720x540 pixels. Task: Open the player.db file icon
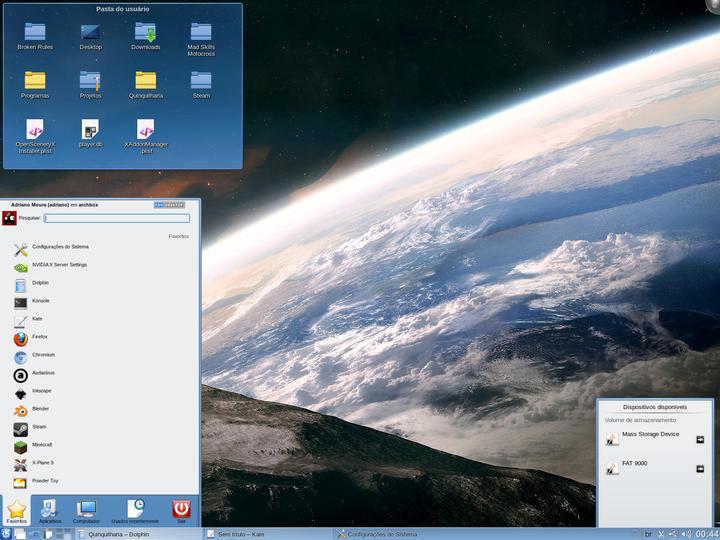(90, 133)
